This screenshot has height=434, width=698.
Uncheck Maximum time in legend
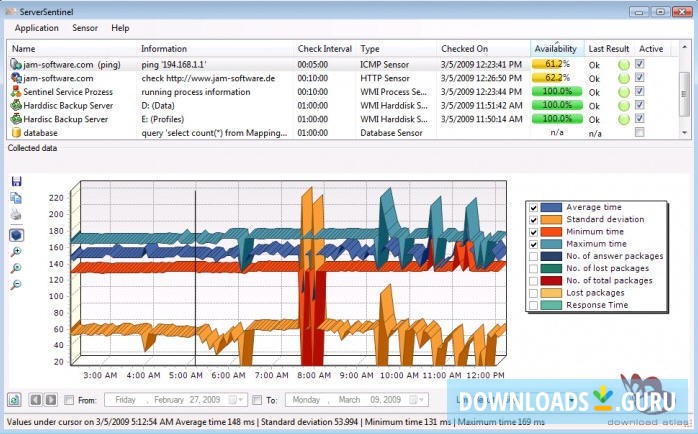(533, 244)
